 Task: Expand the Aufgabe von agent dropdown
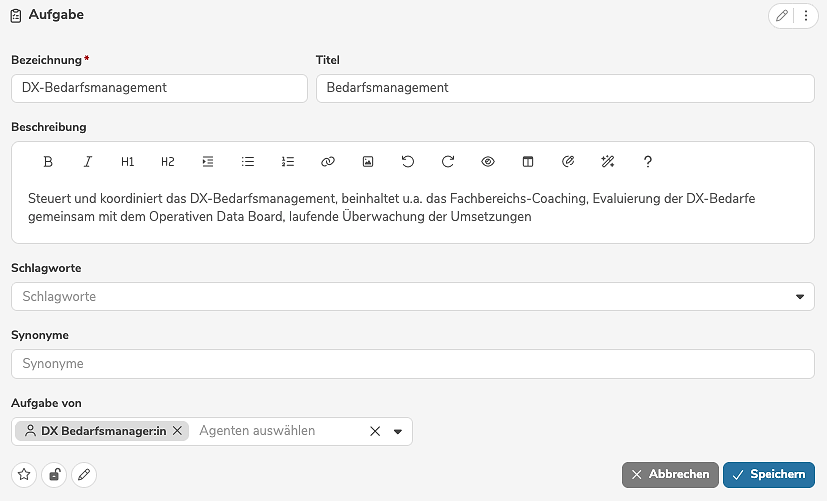tap(398, 431)
